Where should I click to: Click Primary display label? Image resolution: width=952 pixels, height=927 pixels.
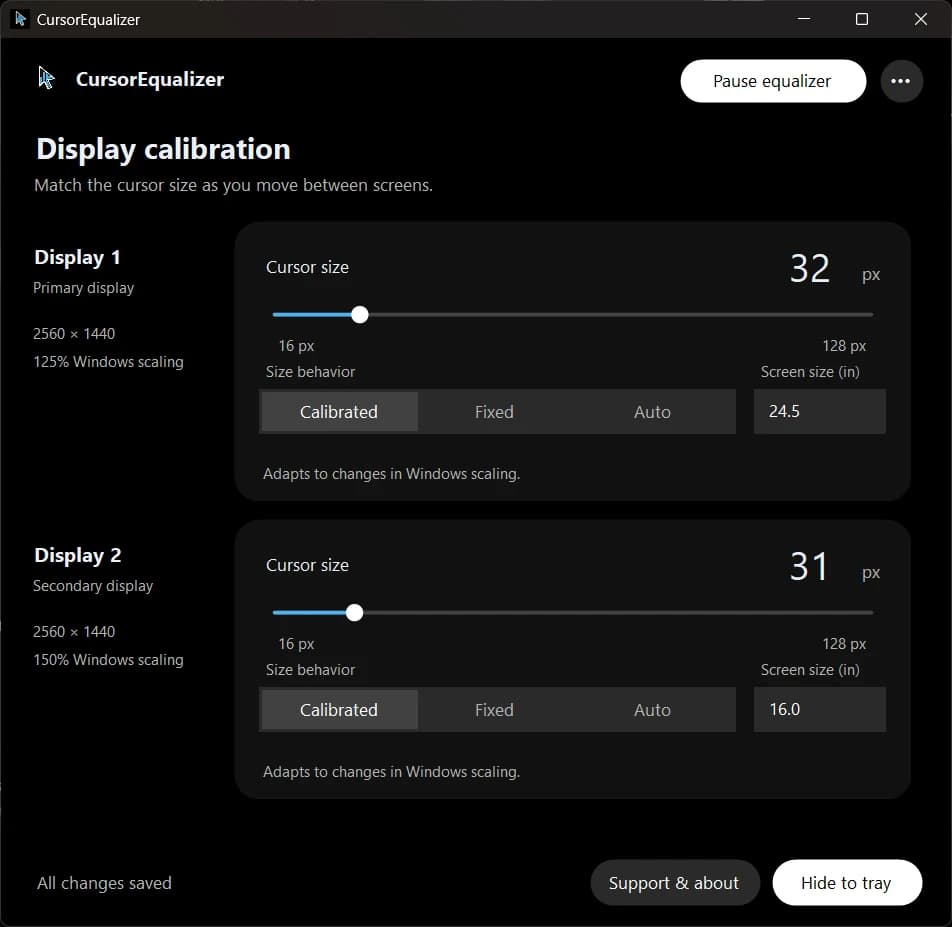pyautogui.click(x=83, y=288)
